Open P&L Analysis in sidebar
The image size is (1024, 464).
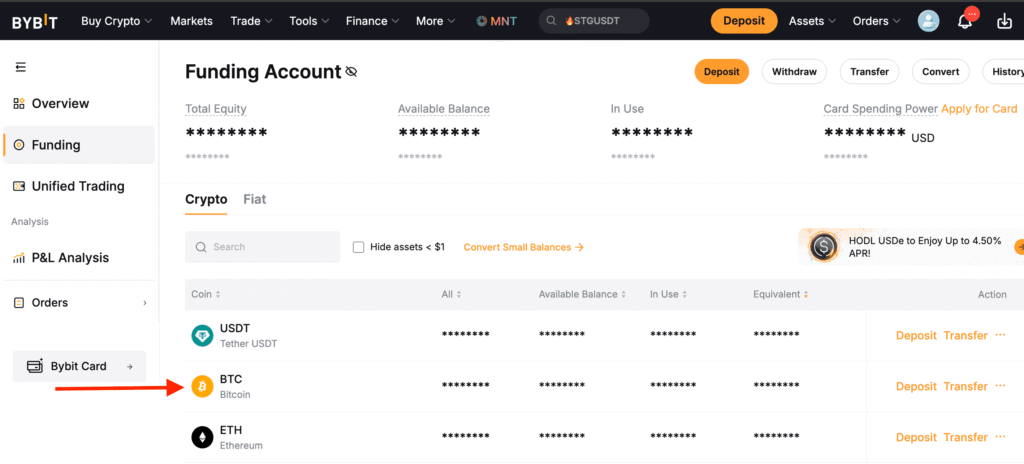[78, 258]
